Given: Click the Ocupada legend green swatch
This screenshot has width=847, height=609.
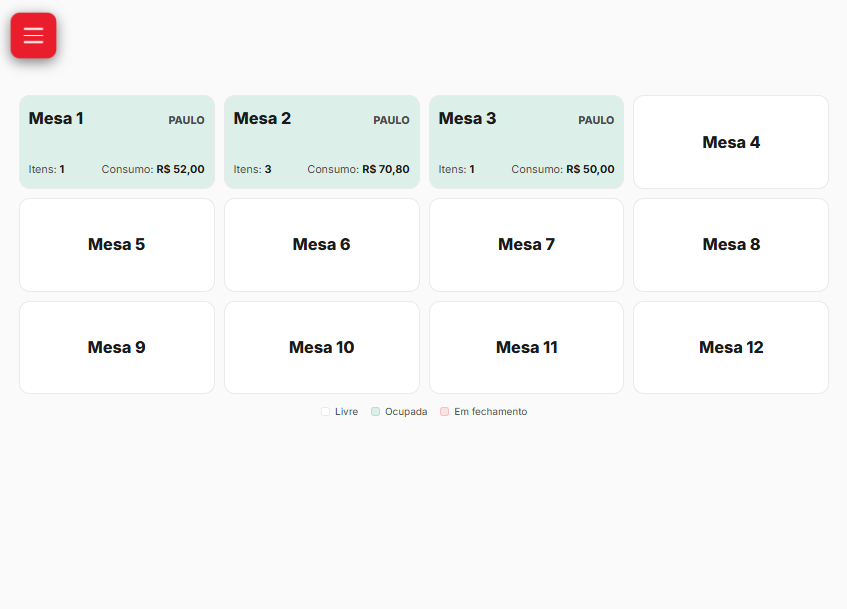Looking at the screenshot, I should coord(375,412).
